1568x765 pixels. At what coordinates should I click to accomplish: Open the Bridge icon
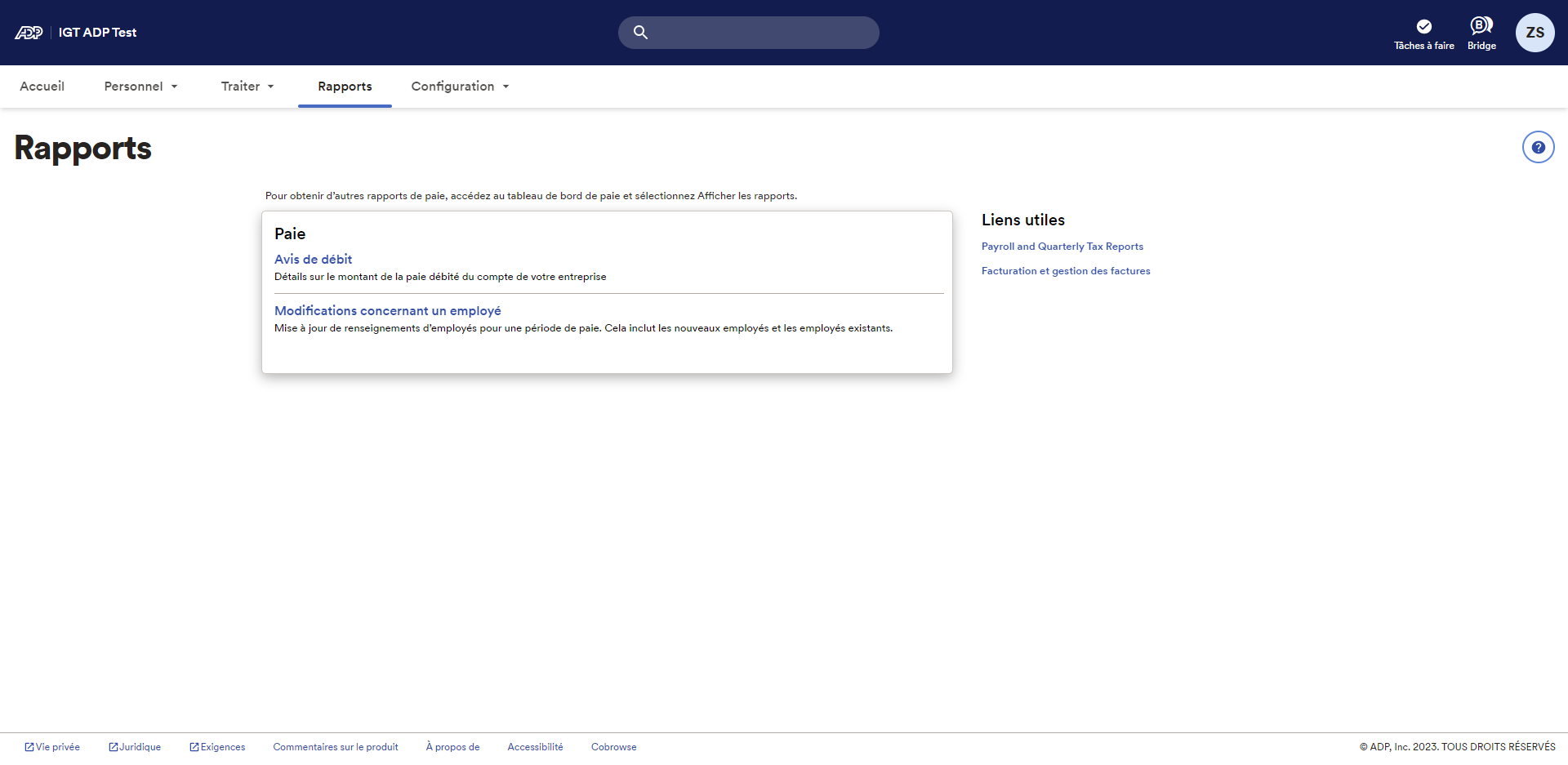click(1481, 26)
